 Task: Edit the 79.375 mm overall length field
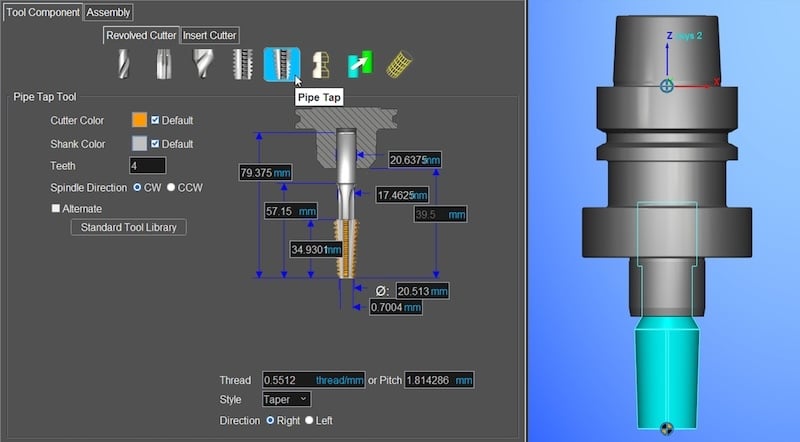coord(265,173)
